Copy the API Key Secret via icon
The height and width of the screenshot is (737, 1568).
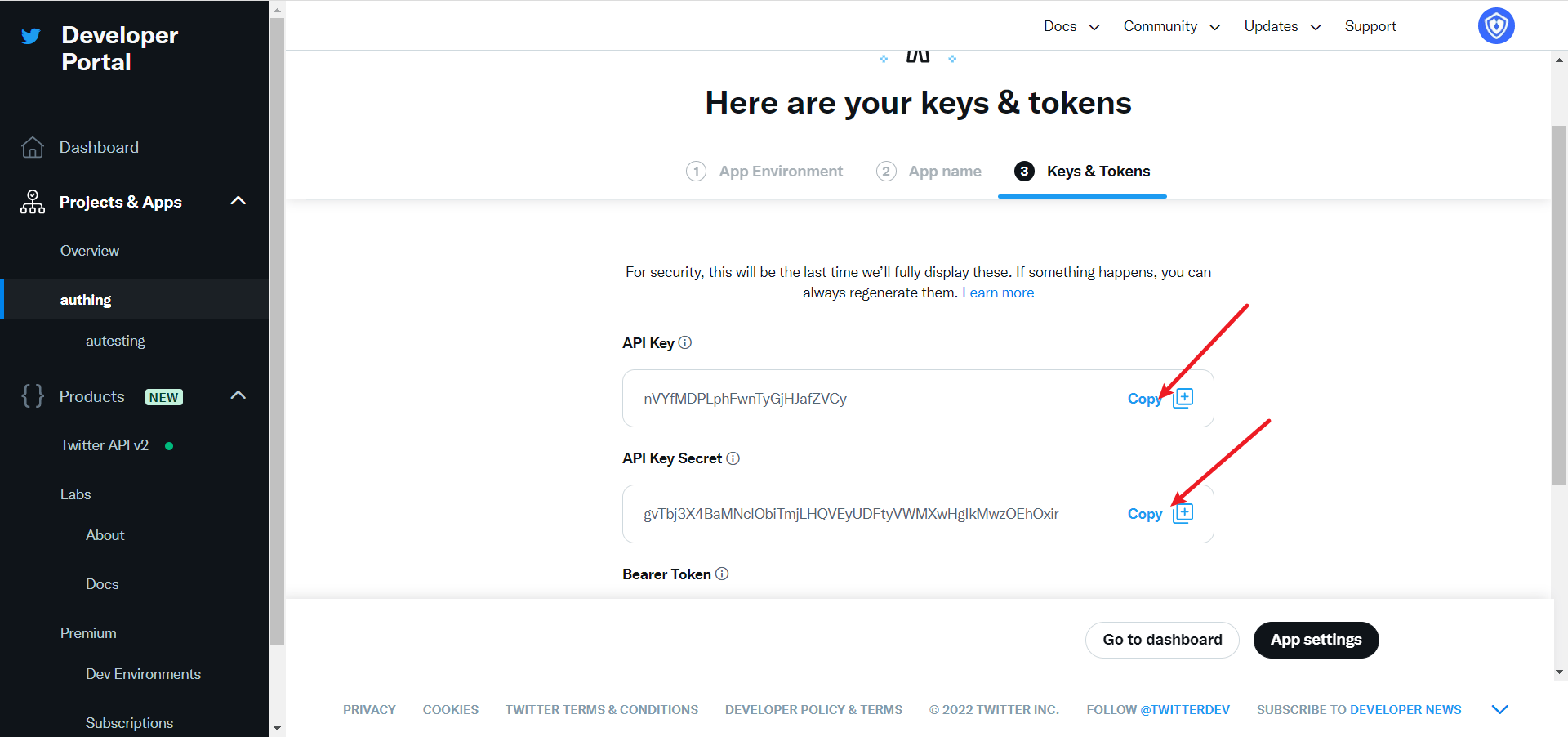1183,513
